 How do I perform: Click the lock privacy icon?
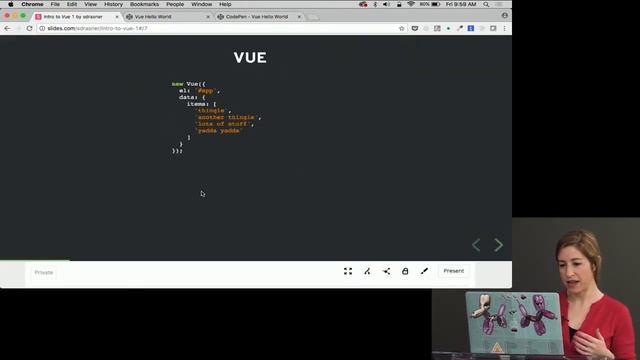click(x=405, y=271)
